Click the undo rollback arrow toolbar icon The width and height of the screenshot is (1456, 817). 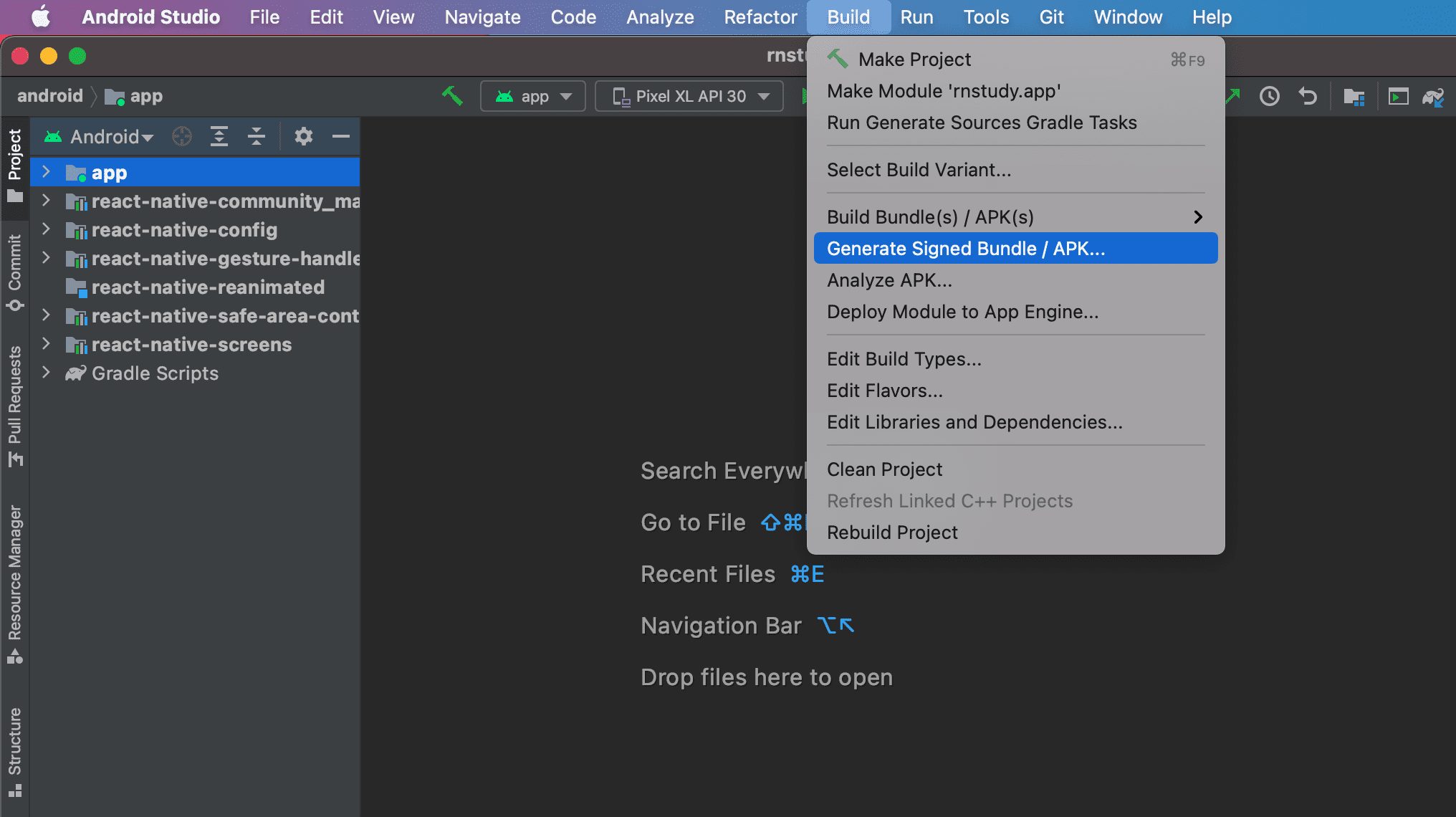click(1308, 96)
